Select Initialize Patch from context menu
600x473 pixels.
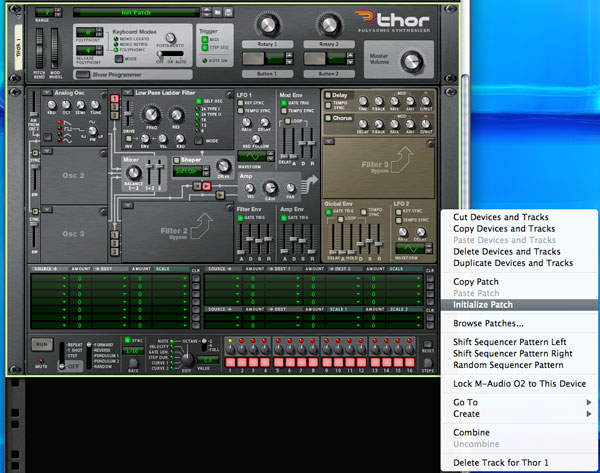click(519, 305)
